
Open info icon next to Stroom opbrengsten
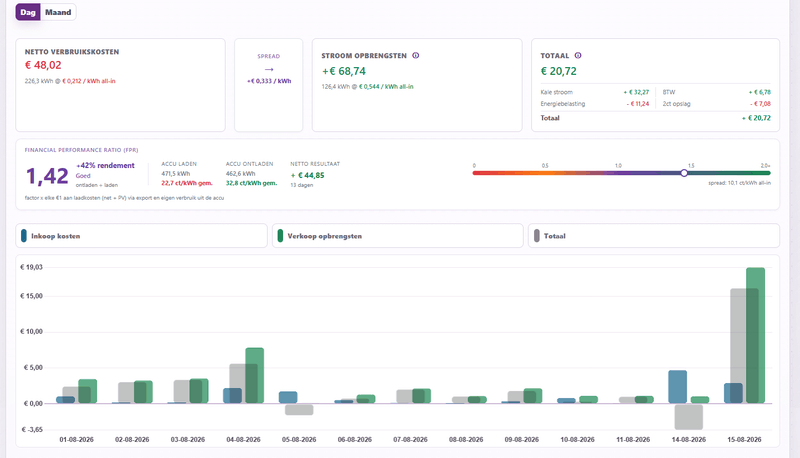pyautogui.click(x=416, y=56)
